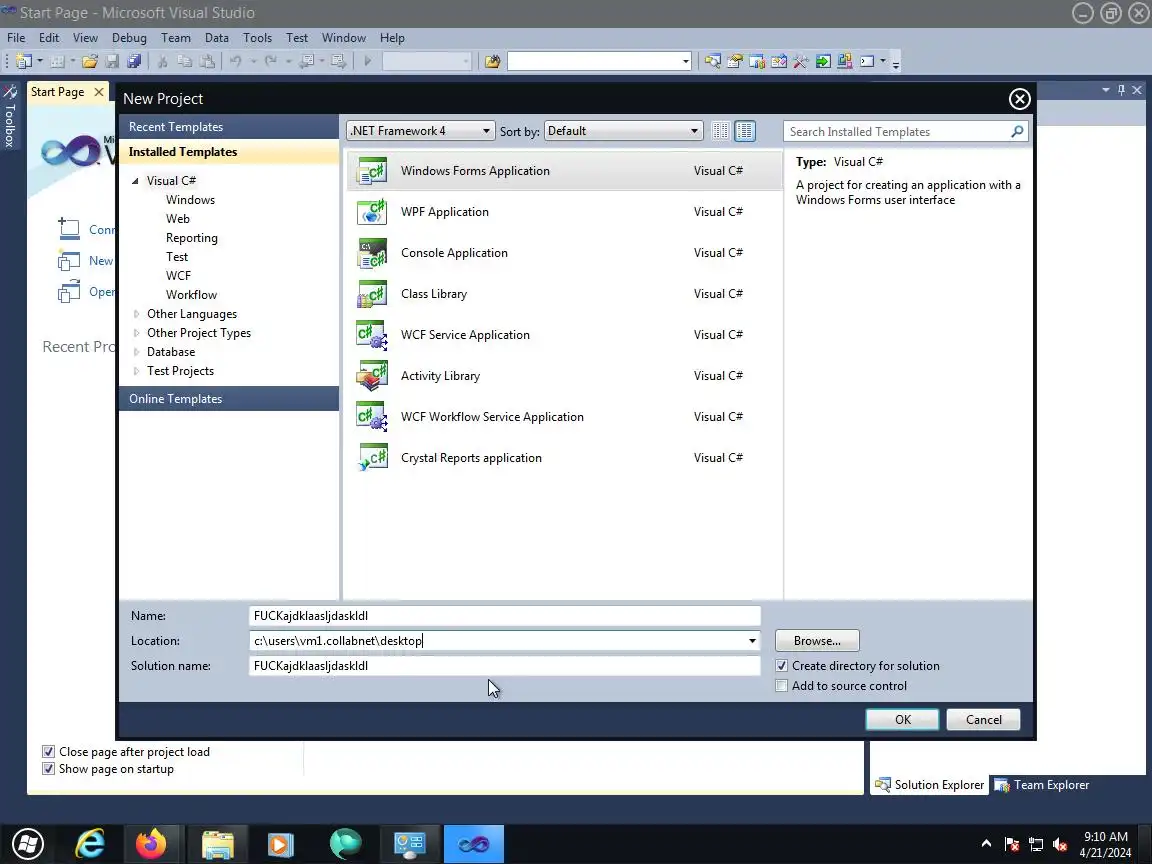
Task: Click the Solution name input field
Action: (505, 666)
